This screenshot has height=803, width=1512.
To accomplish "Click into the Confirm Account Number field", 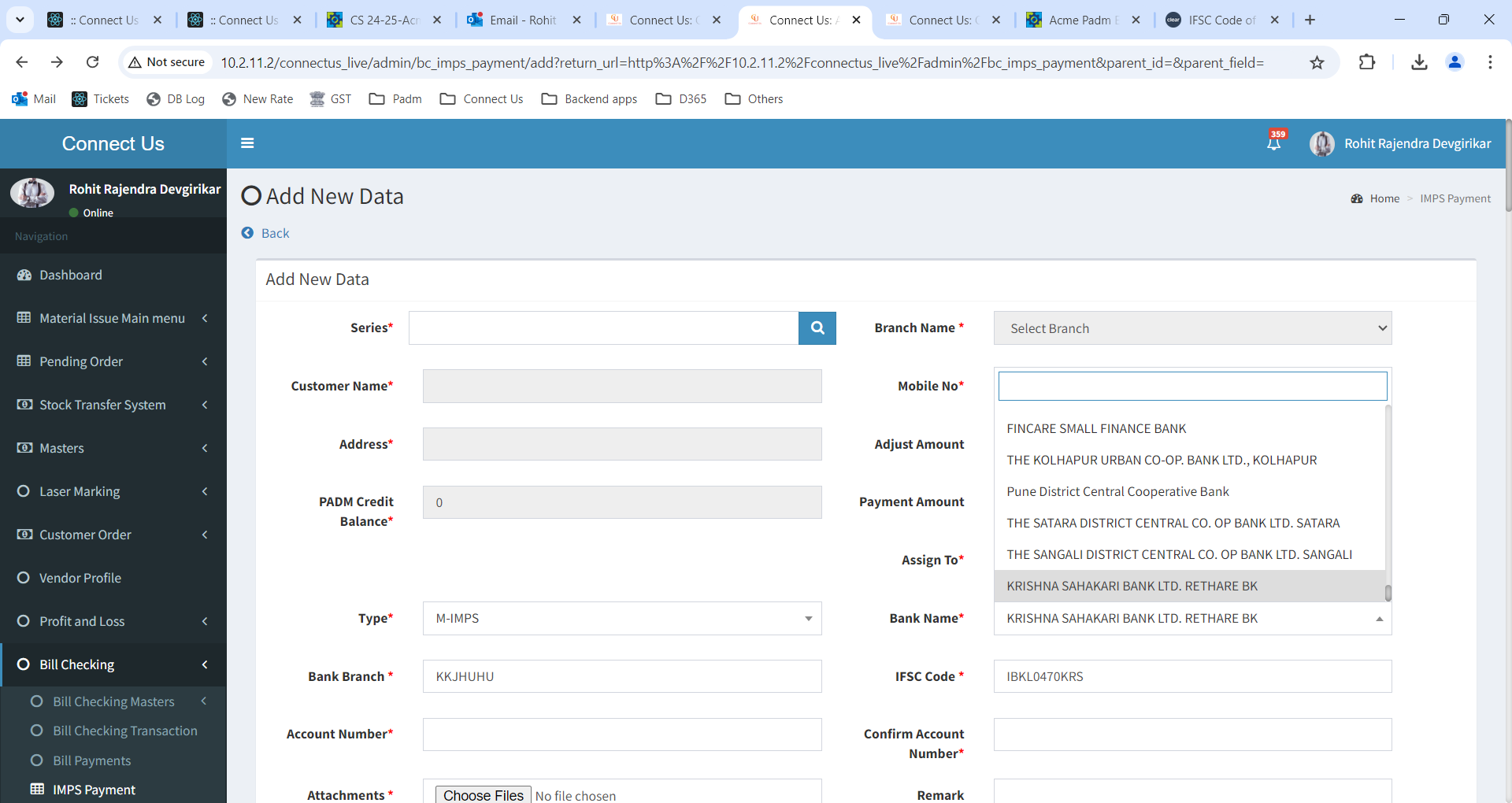I will (x=1192, y=735).
